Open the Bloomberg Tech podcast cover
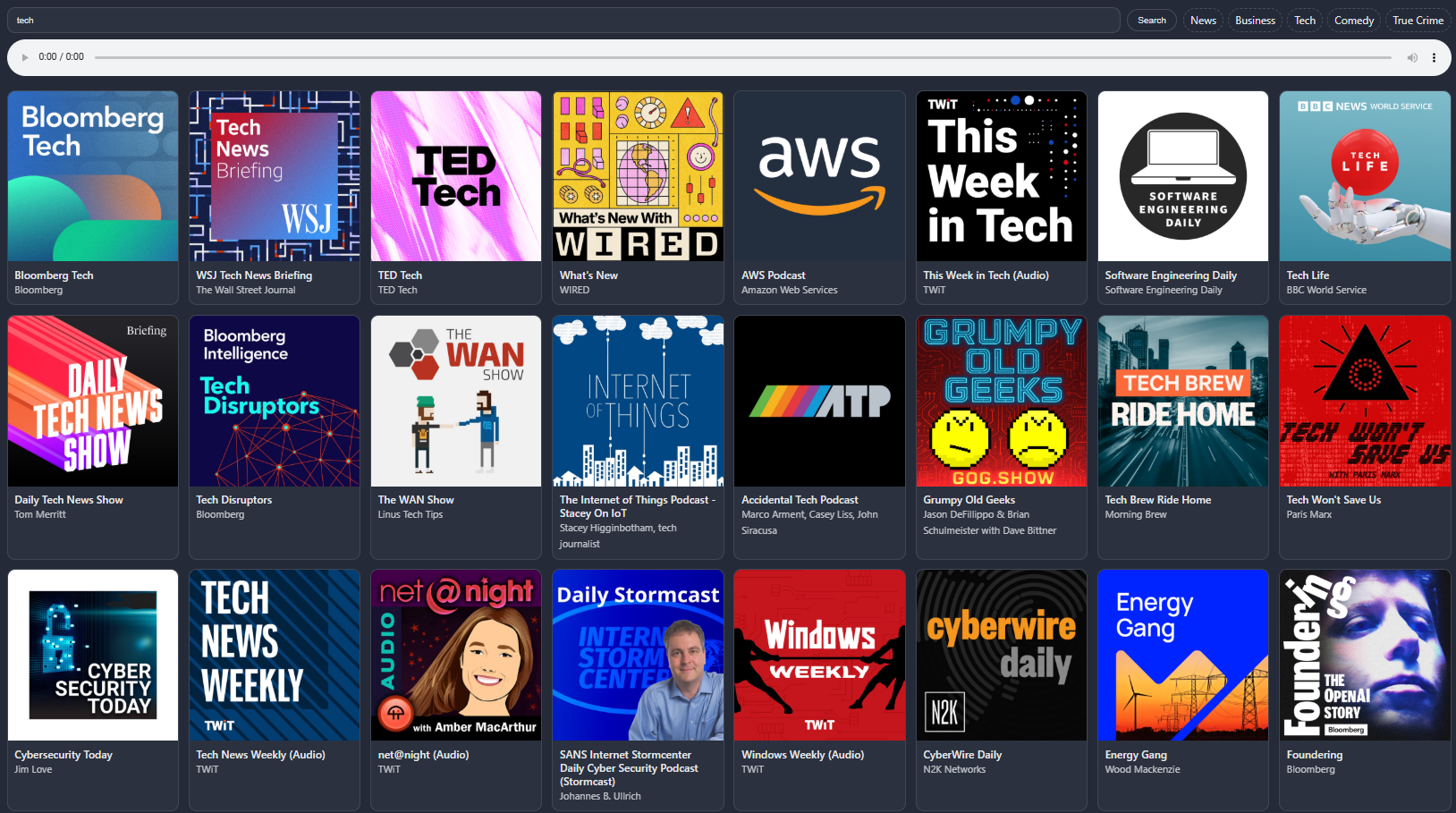 point(93,176)
